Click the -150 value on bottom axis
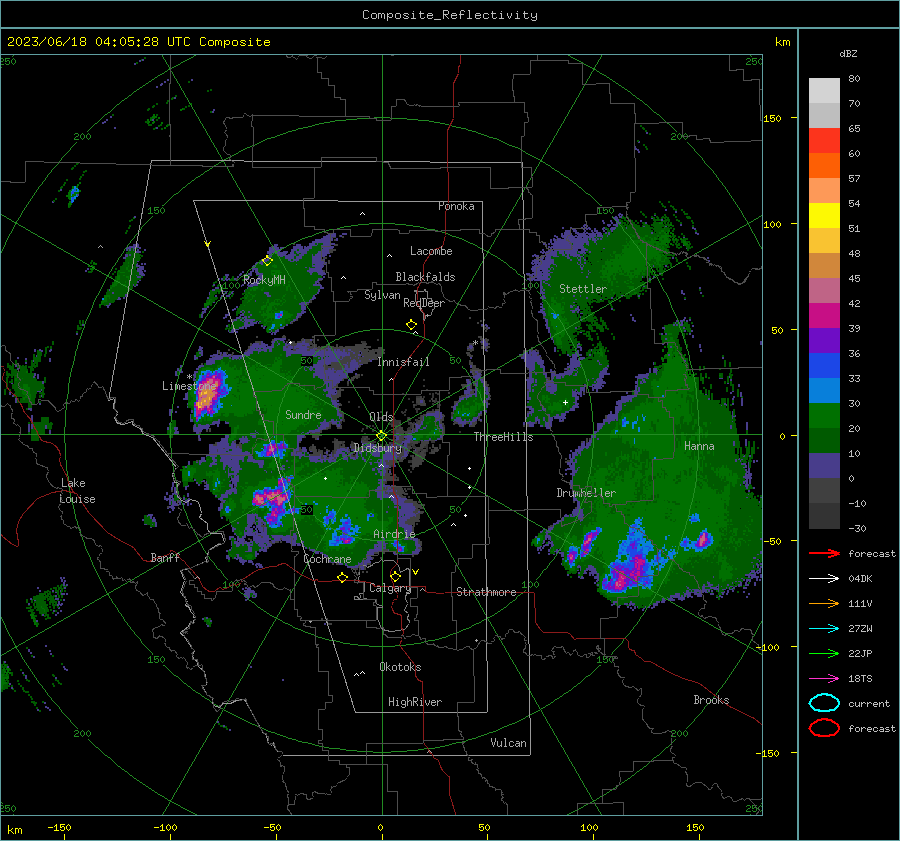Screen dimensions: 900x841 [59, 827]
